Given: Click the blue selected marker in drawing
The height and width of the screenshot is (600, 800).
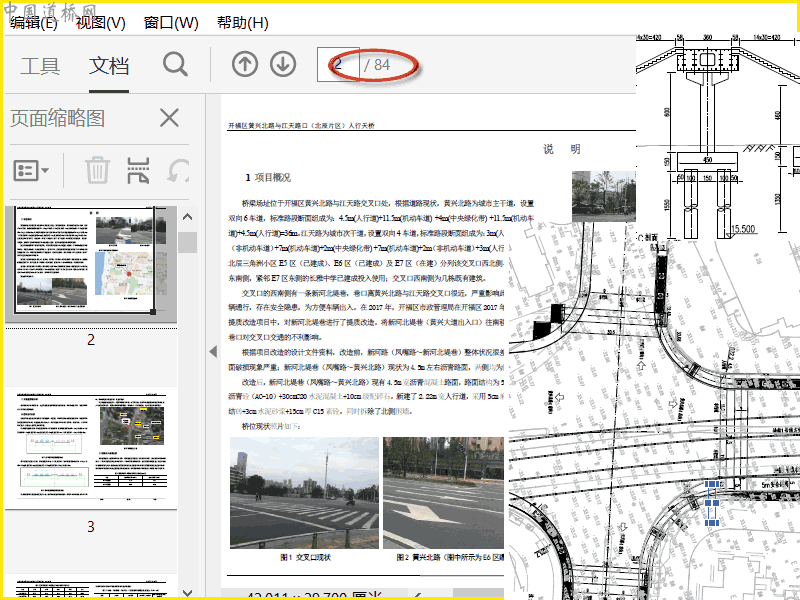Looking at the screenshot, I should click(x=712, y=503).
